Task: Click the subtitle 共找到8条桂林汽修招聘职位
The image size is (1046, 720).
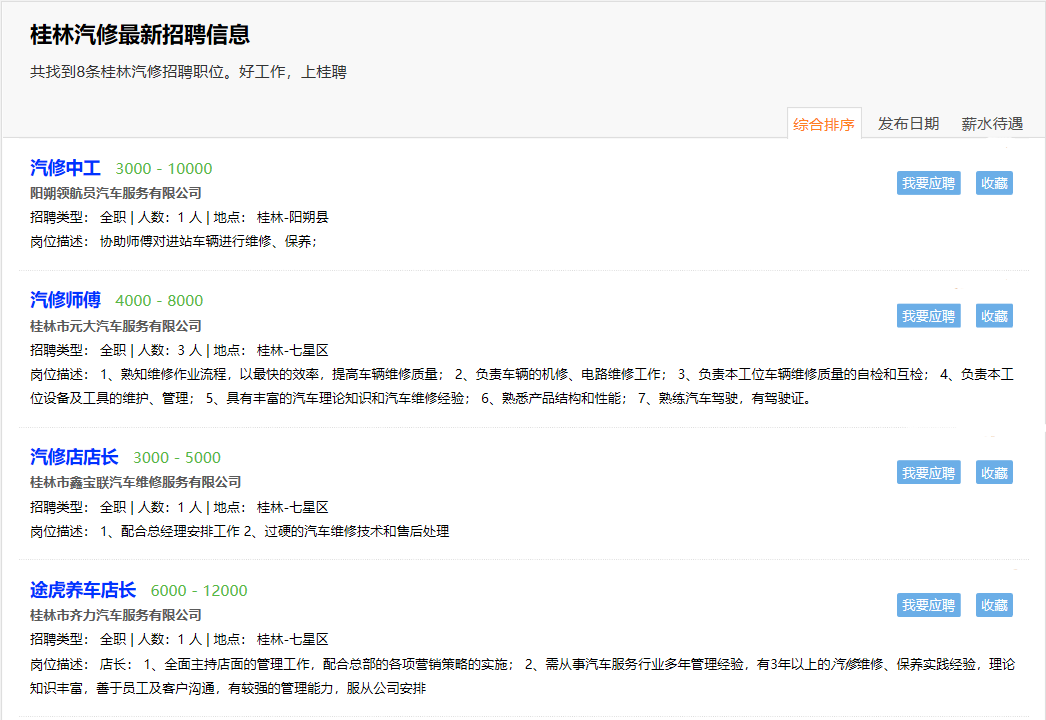Action: pos(127,71)
